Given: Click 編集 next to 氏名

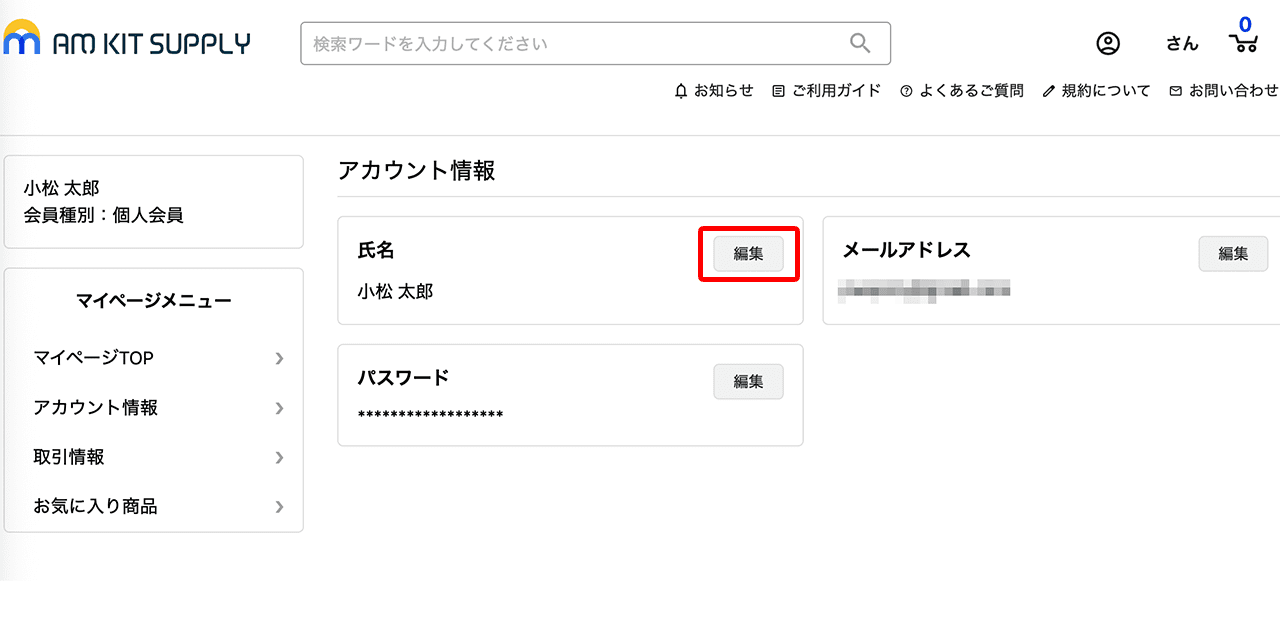Looking at the screenshot, I should pos(748,254).
